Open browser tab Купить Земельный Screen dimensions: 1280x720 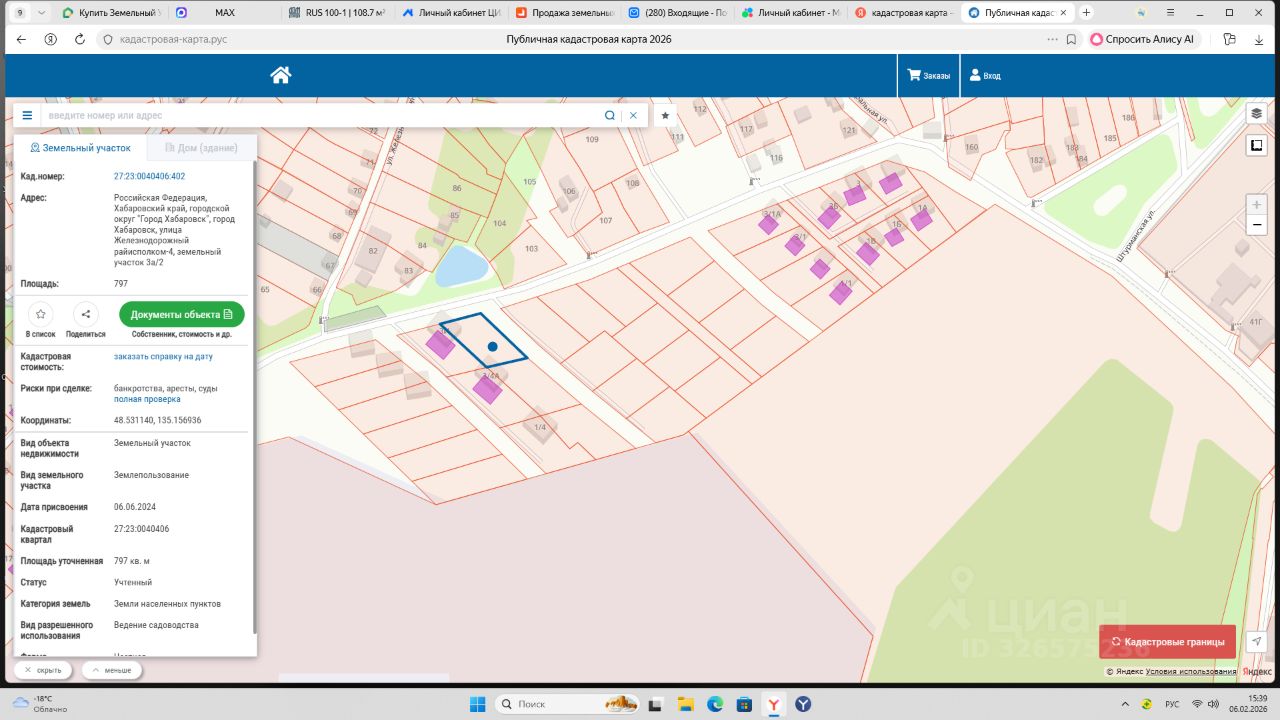pyautogui.click(x=110, y=13)
